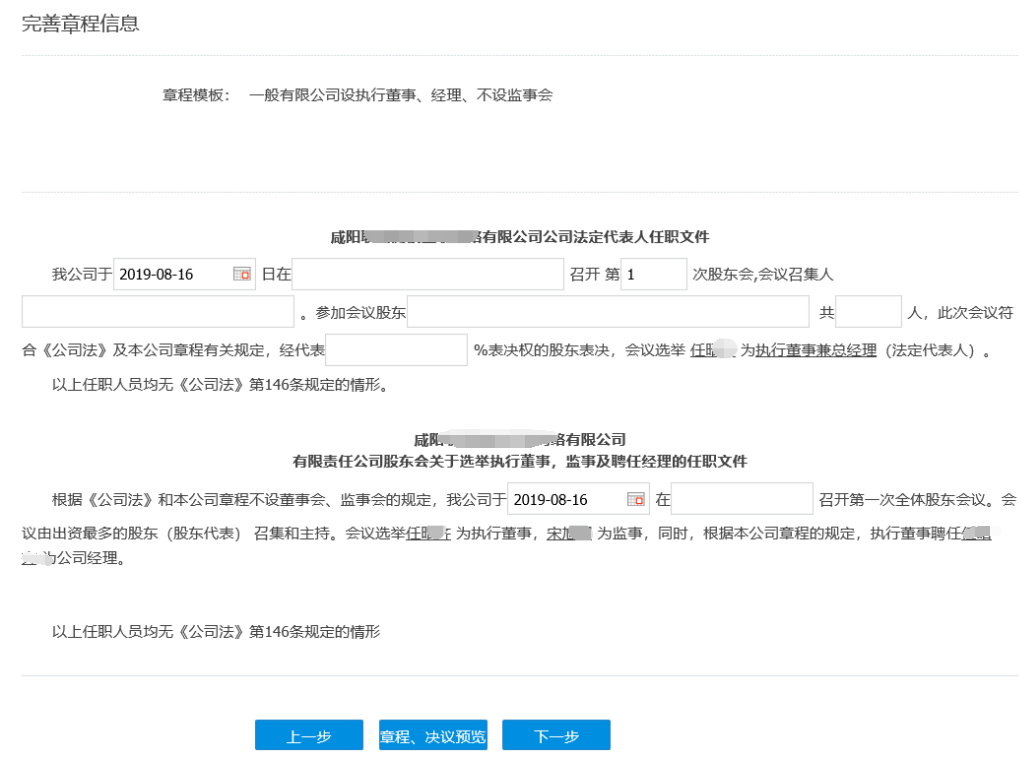
Task: Click the meeting place field after 在 in resolution document
Action: pos(740,498)
